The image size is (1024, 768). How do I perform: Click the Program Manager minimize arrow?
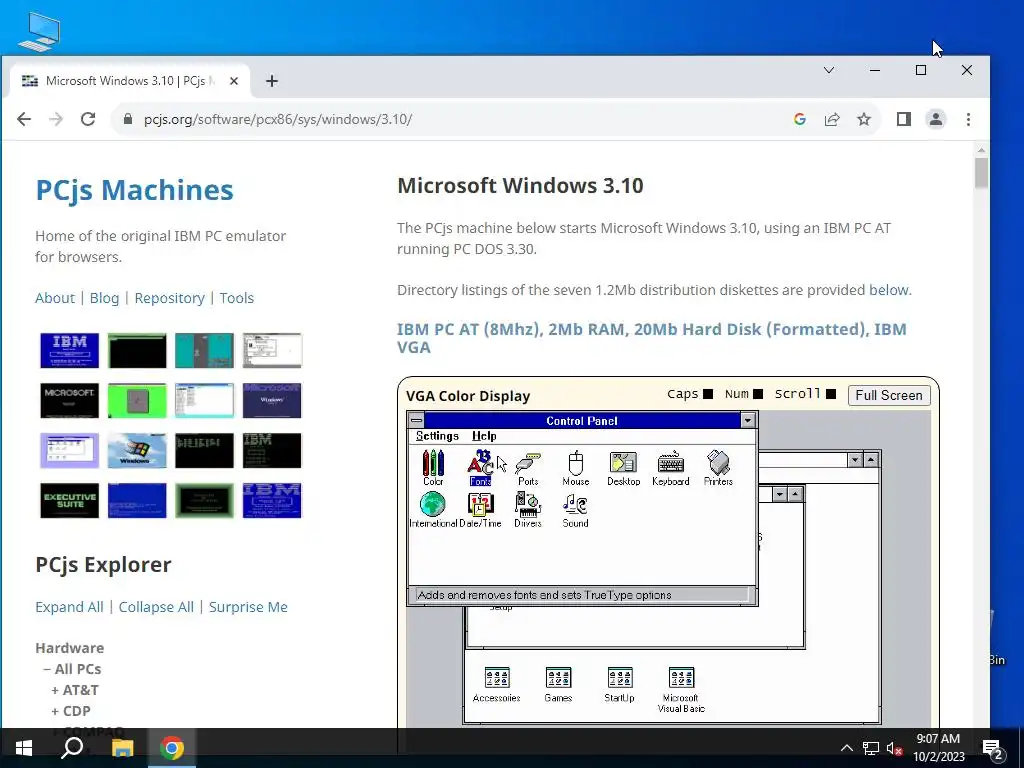tap(856, 460)
